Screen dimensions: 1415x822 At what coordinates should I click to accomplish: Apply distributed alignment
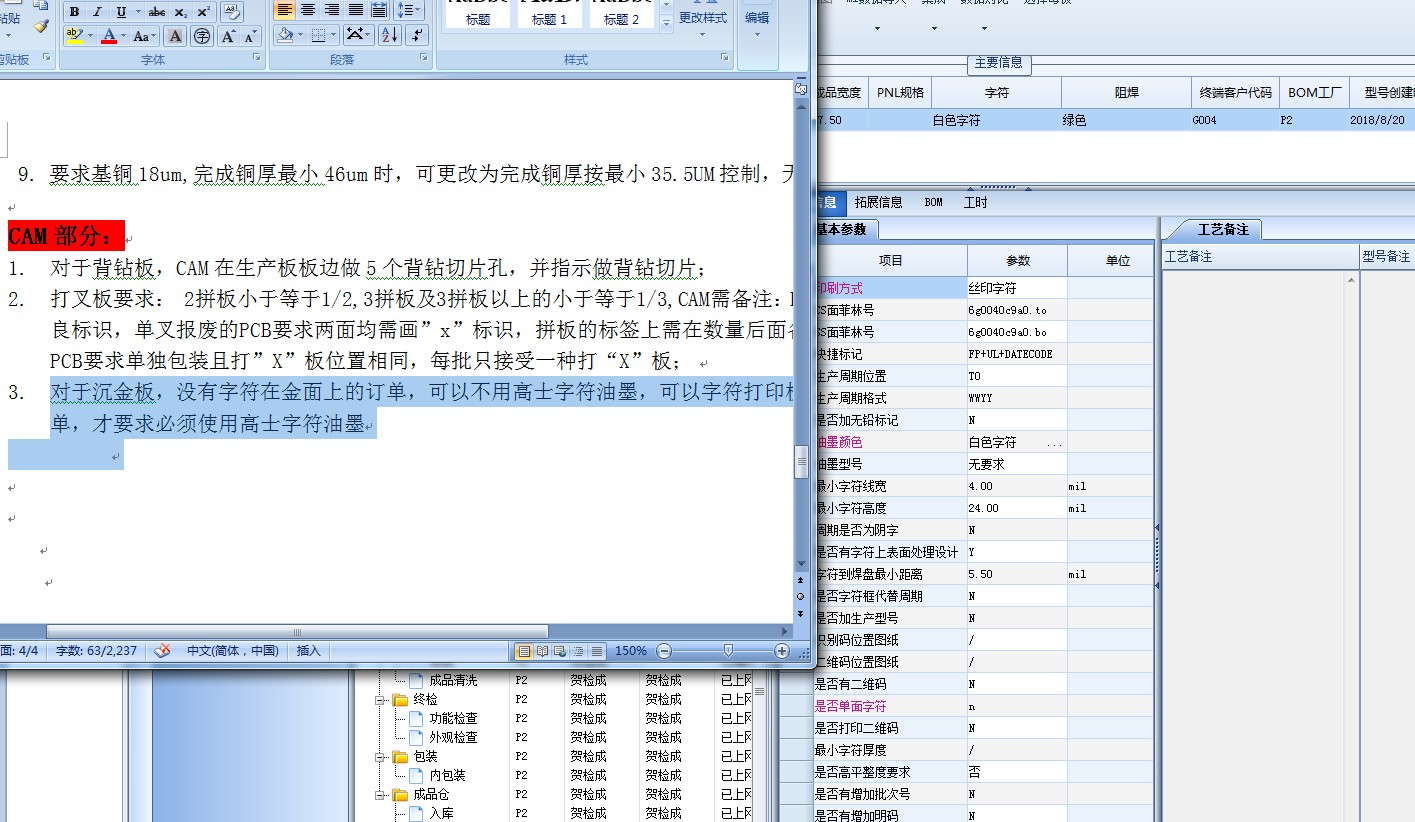click(379, 10)
